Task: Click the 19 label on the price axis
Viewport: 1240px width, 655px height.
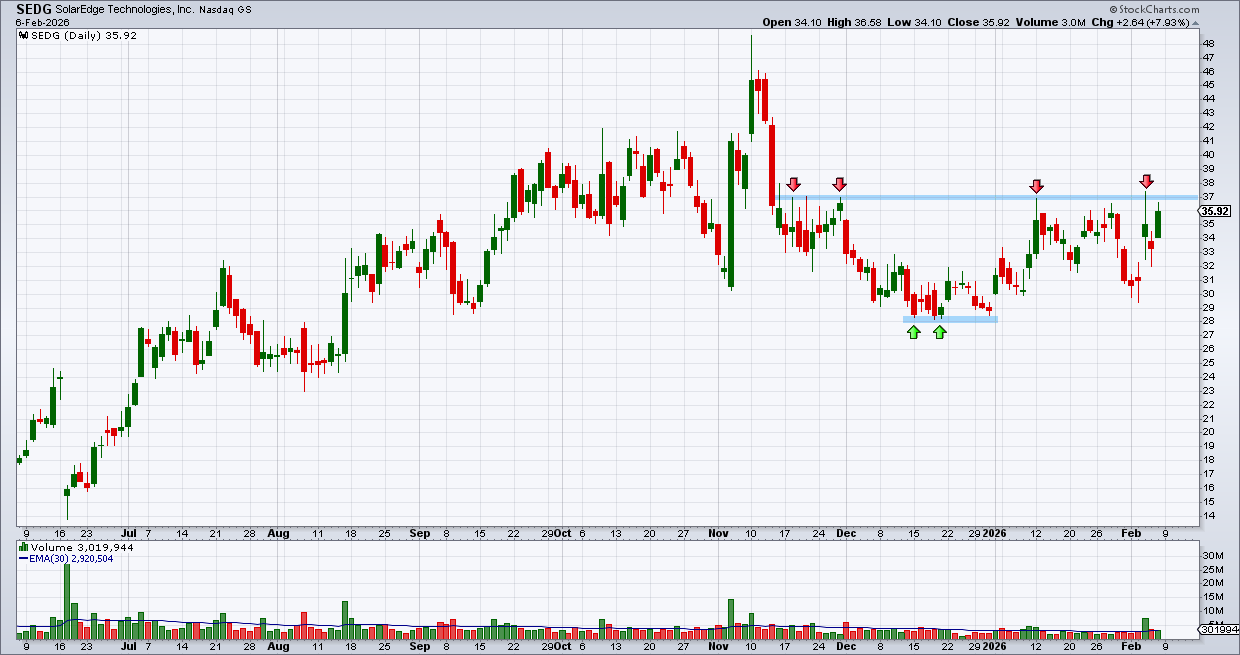Action: [1209, 446]
